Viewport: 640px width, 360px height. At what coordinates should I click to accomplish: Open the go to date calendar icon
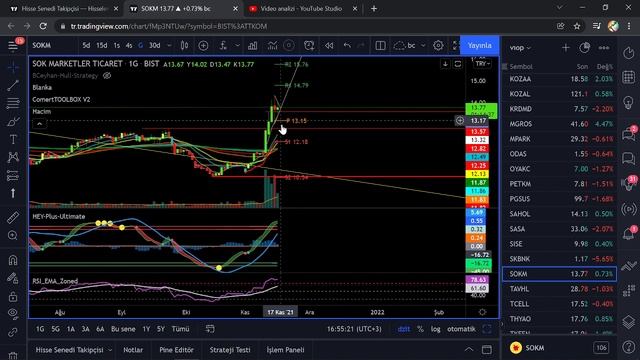coord(210,329)
